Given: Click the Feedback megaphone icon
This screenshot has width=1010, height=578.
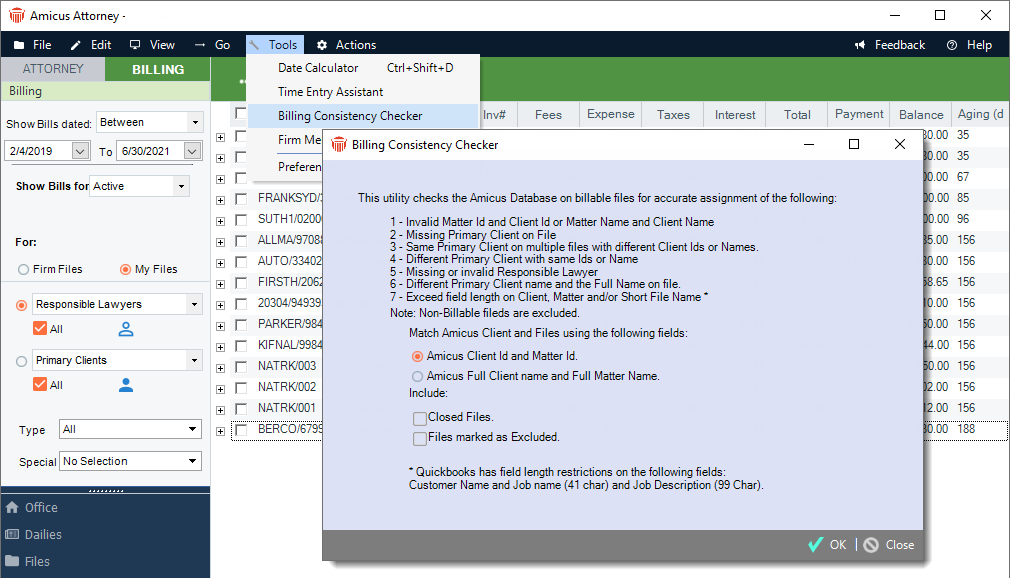Looking at the screenshot, I should [x=860, y=45].
